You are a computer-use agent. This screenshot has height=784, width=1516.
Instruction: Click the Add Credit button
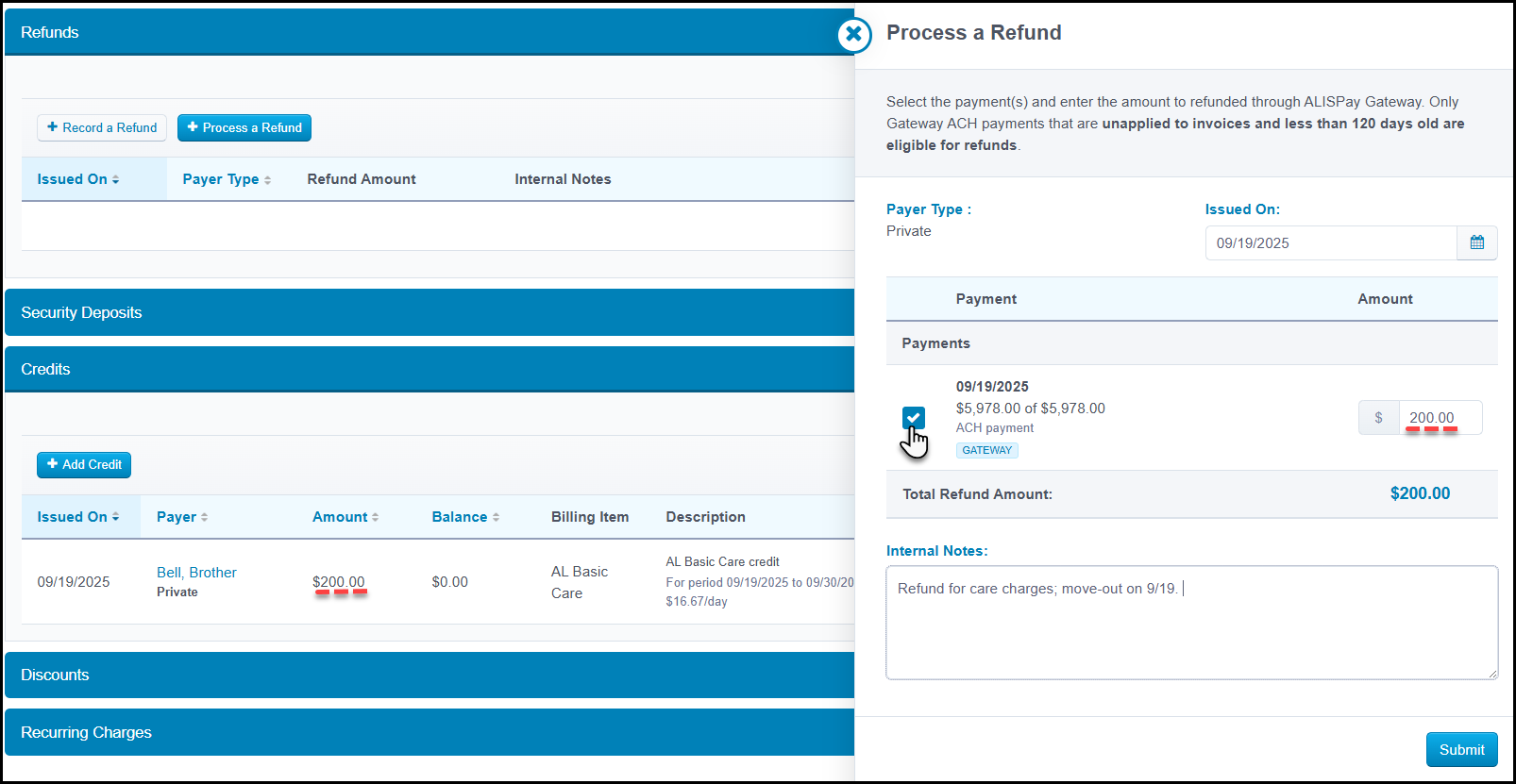click(x=84, y=464)
